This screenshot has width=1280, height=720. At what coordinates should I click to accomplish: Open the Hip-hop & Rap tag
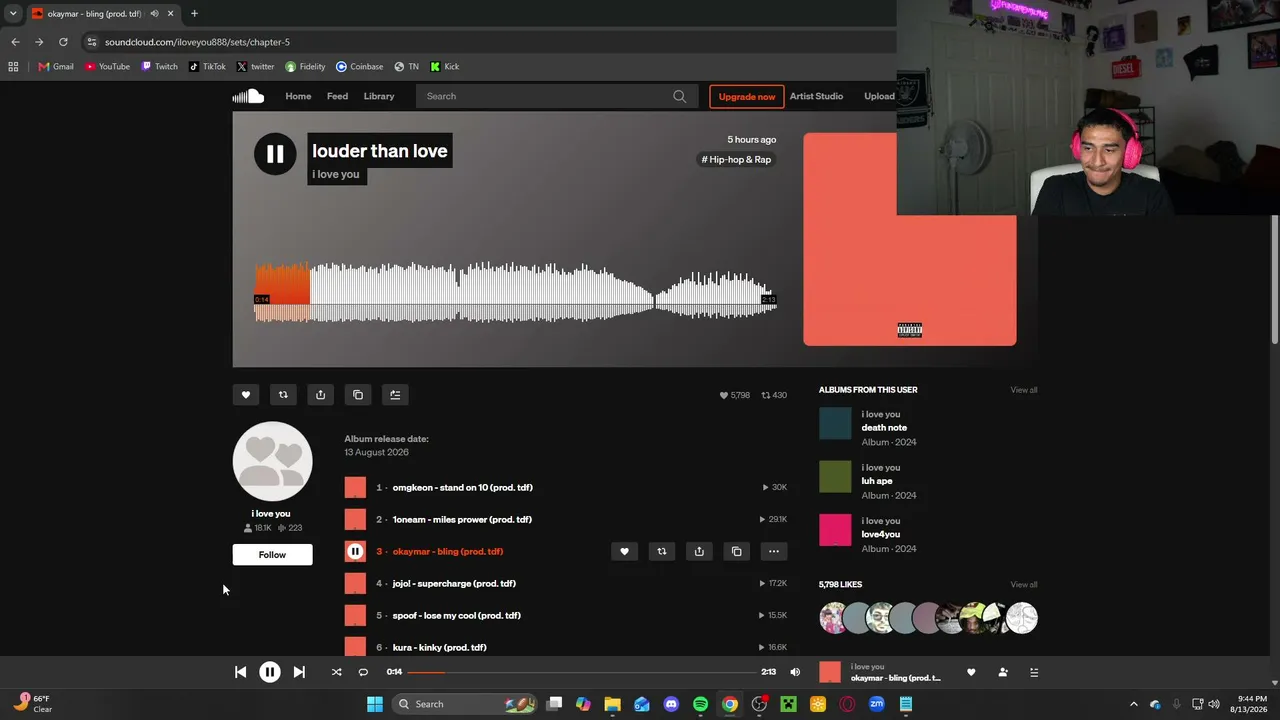click(x=737, y=160)
